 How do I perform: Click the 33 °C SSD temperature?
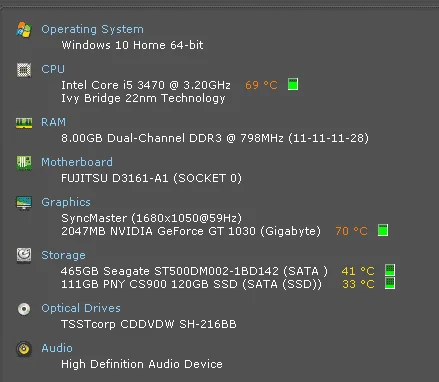pos(358,284)
